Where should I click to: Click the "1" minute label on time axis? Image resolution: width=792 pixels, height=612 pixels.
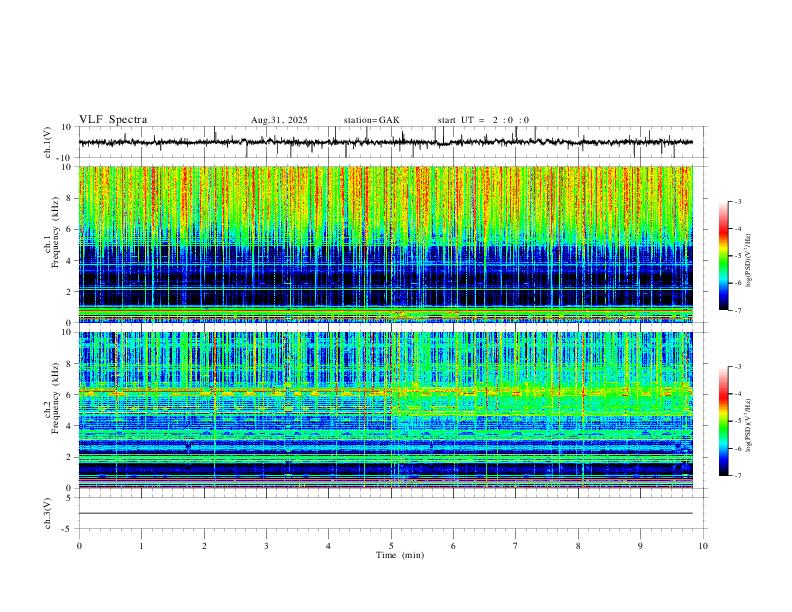click(141, 546)
